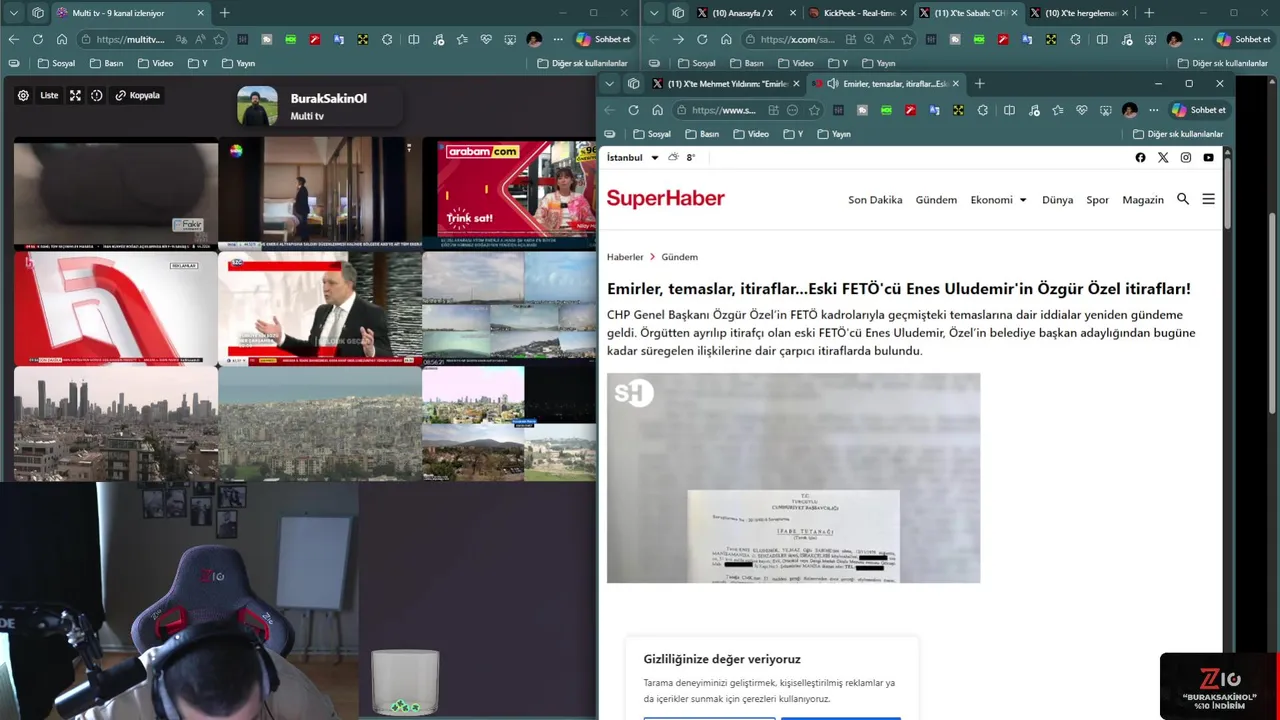
Task: Open new tab in SuperHaber window
Action: 979,84
